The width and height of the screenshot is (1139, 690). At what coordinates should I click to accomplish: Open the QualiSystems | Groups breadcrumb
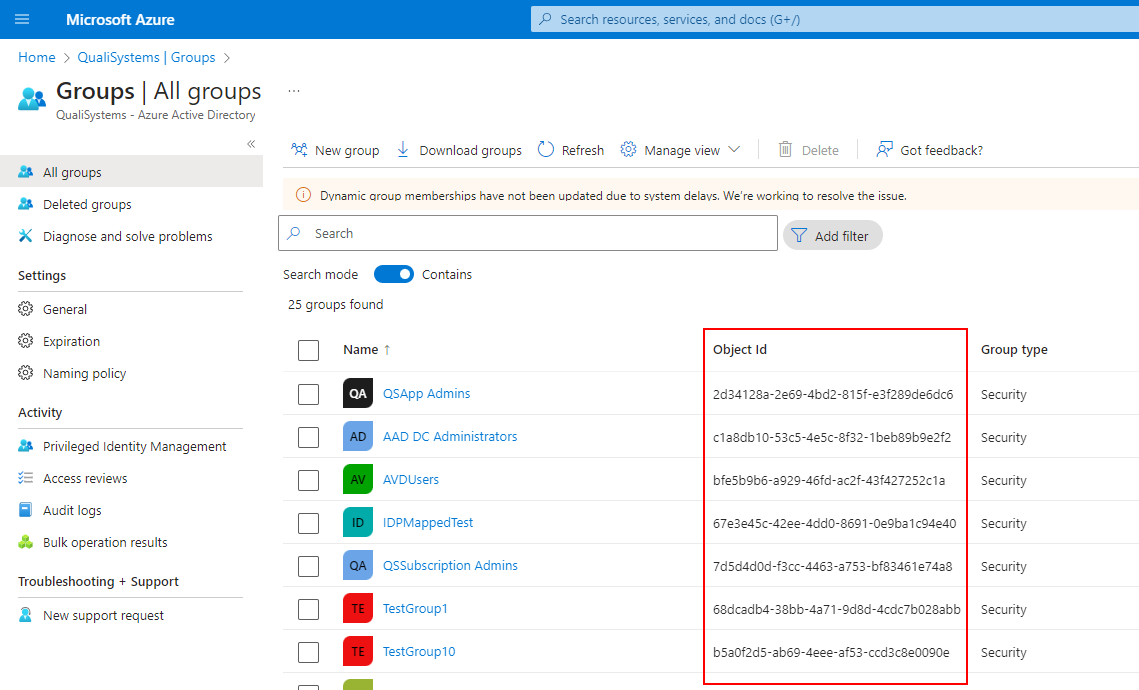click(x=146, y=57)
